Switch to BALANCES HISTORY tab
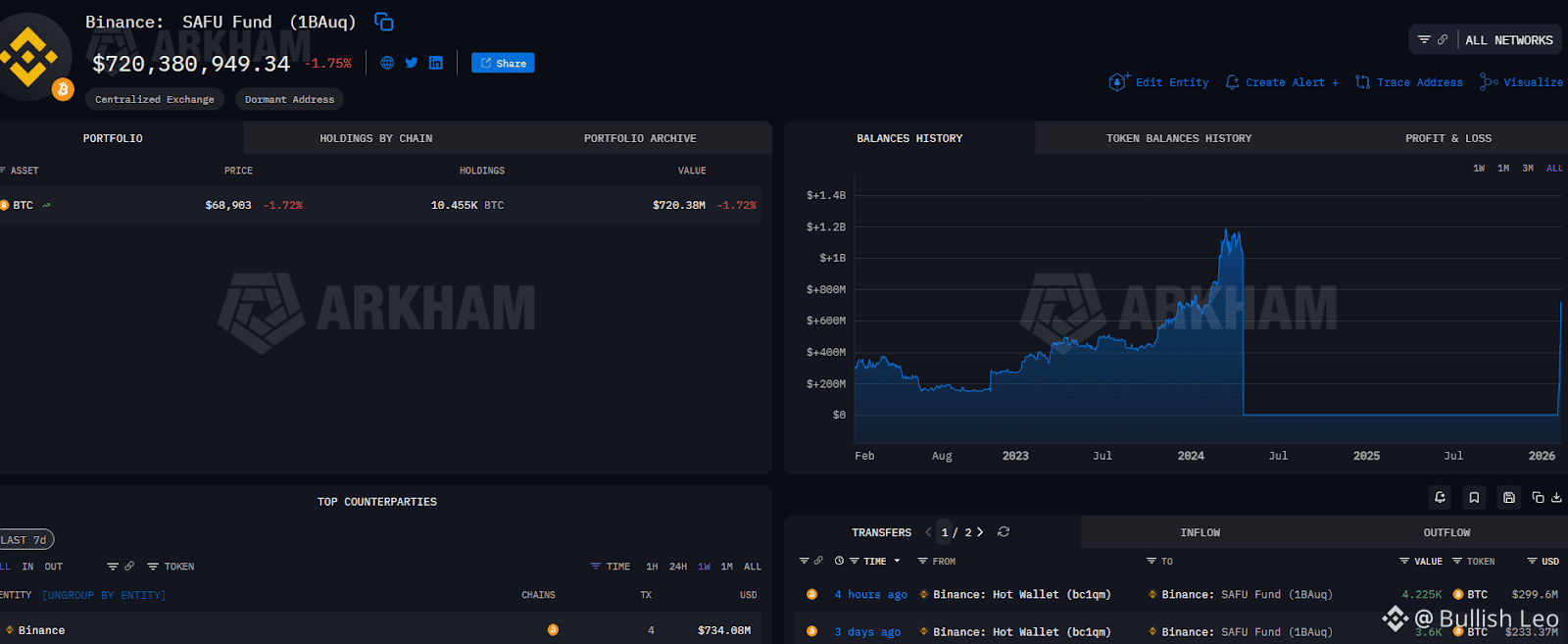Image resolution: width=1568 pixels, height=644 pixels. [909, 138]
